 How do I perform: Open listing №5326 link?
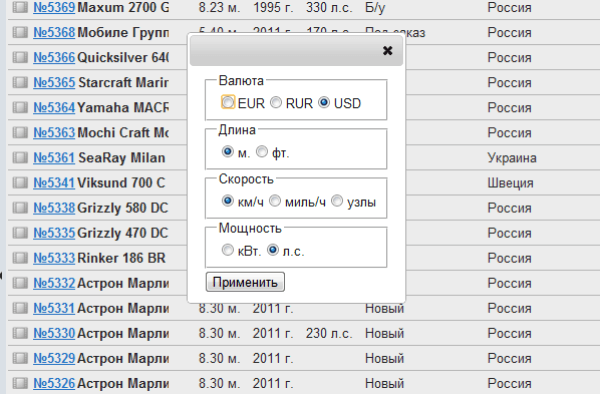tap(54, 383)
